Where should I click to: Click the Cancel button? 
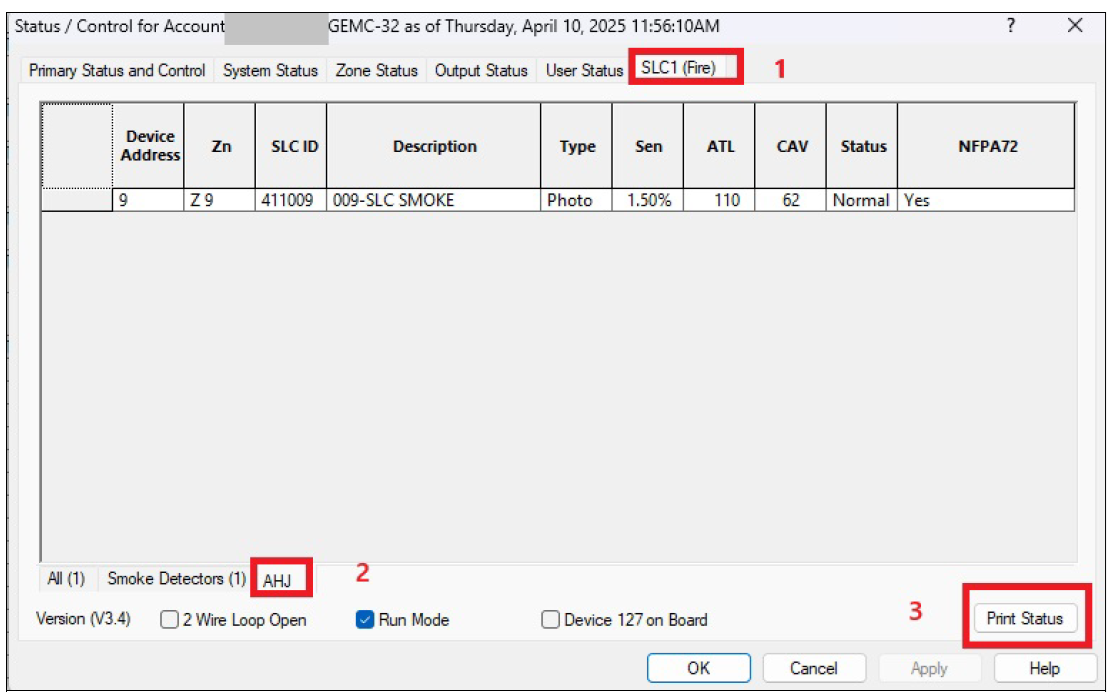[x=813, y=668]
